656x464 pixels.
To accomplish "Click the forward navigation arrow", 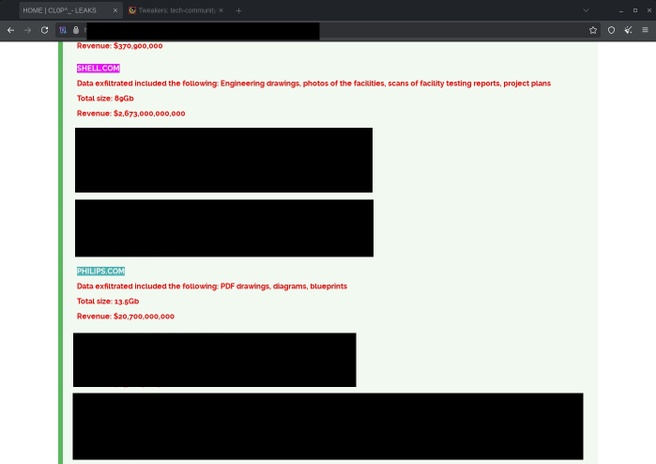I will coord(28,30).
